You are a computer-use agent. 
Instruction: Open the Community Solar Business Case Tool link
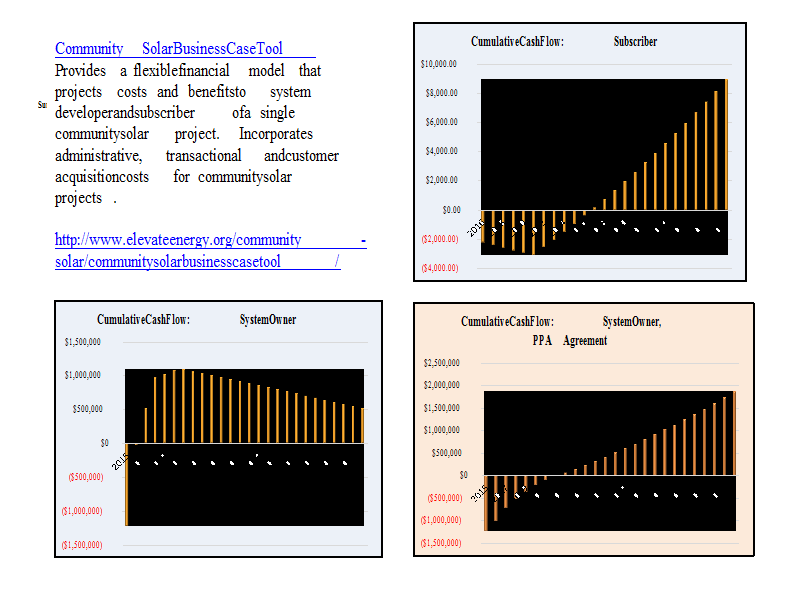tap(169, 48)
